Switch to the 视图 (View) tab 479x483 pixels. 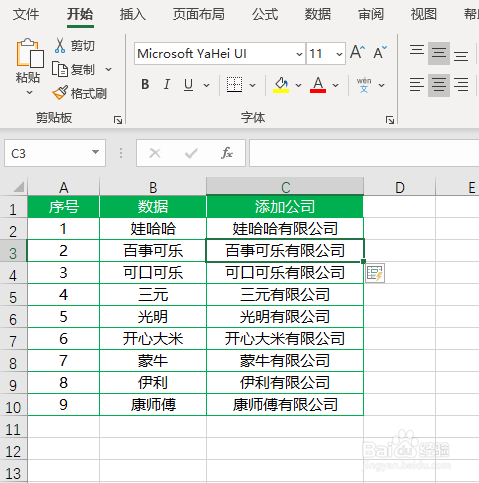(x=424, y=14)
